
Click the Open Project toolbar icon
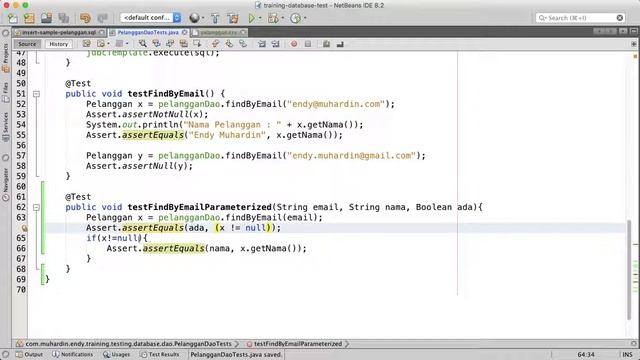(x=46, y=18)
